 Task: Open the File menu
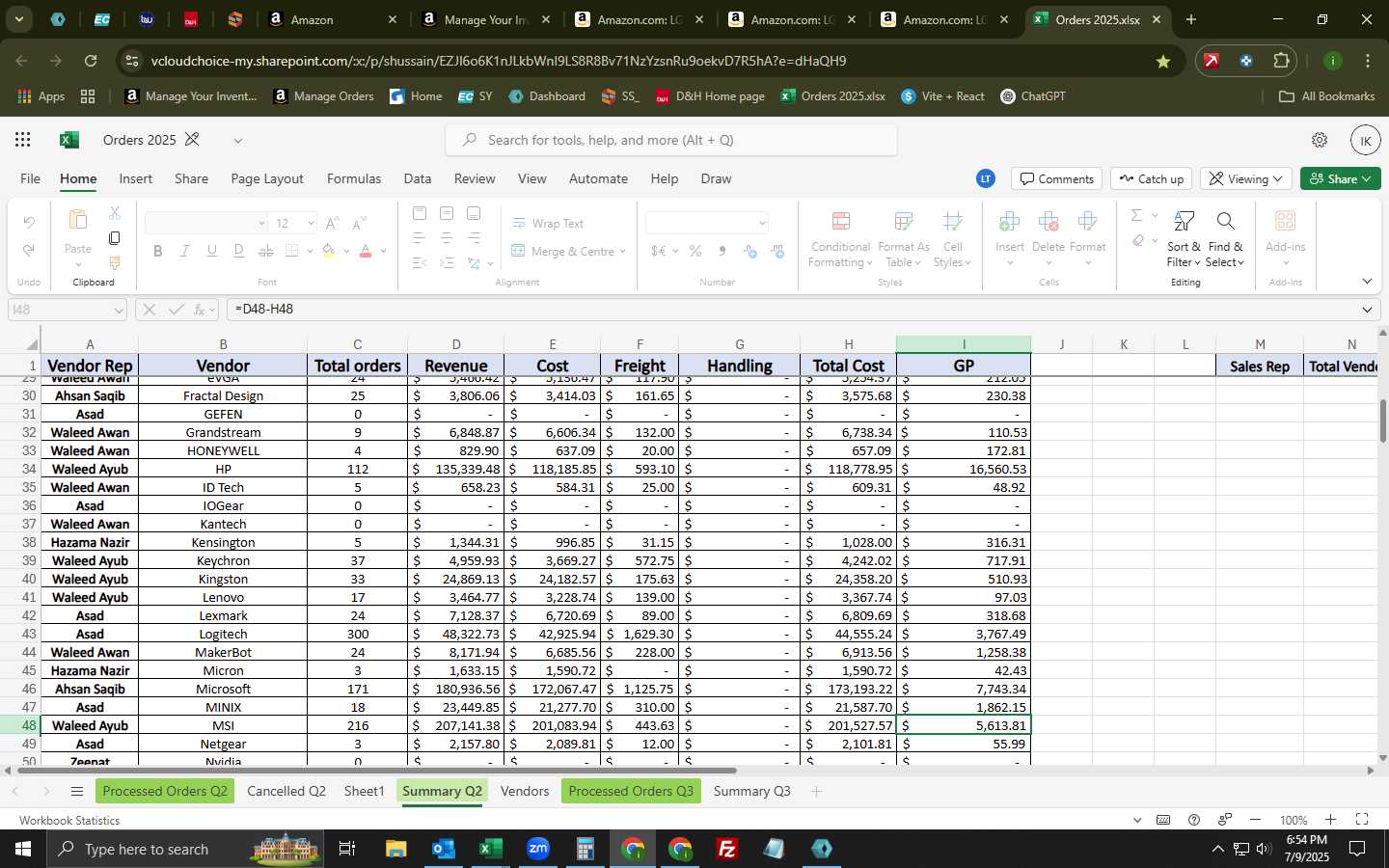[31, 178]
